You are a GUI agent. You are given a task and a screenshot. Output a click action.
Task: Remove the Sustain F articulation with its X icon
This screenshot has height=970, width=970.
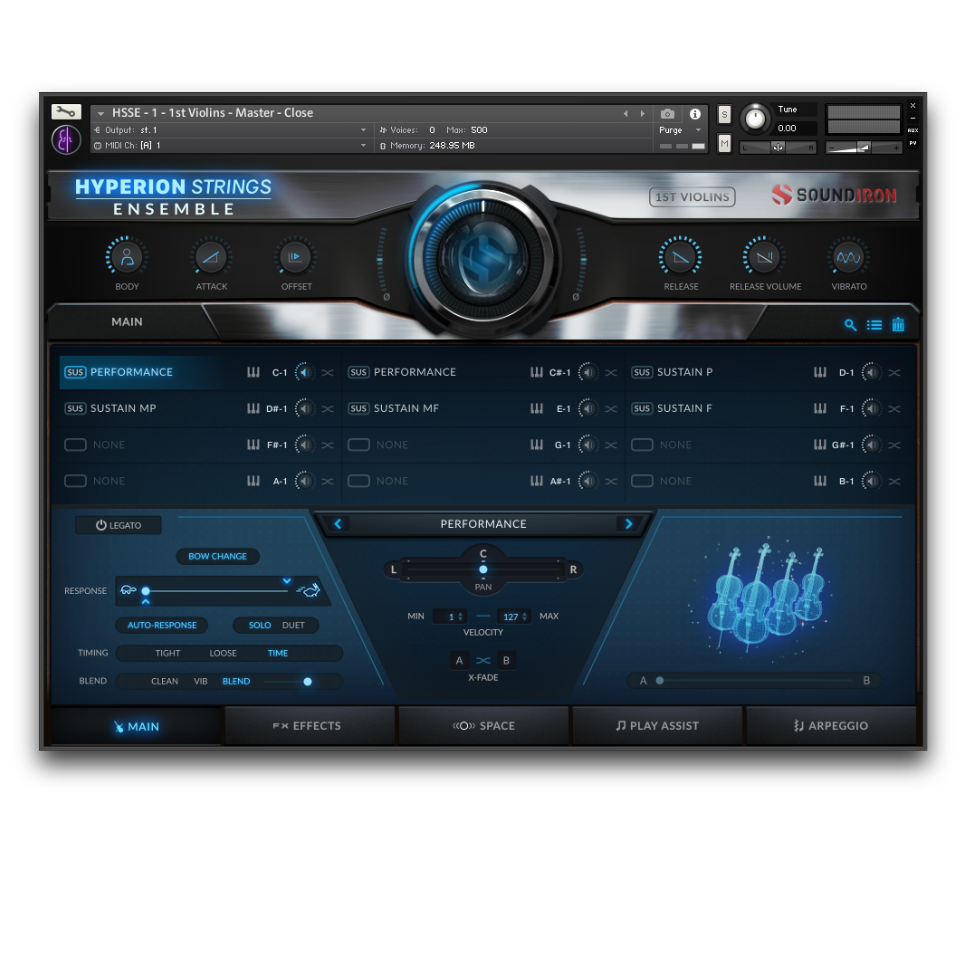click(895, 409)
